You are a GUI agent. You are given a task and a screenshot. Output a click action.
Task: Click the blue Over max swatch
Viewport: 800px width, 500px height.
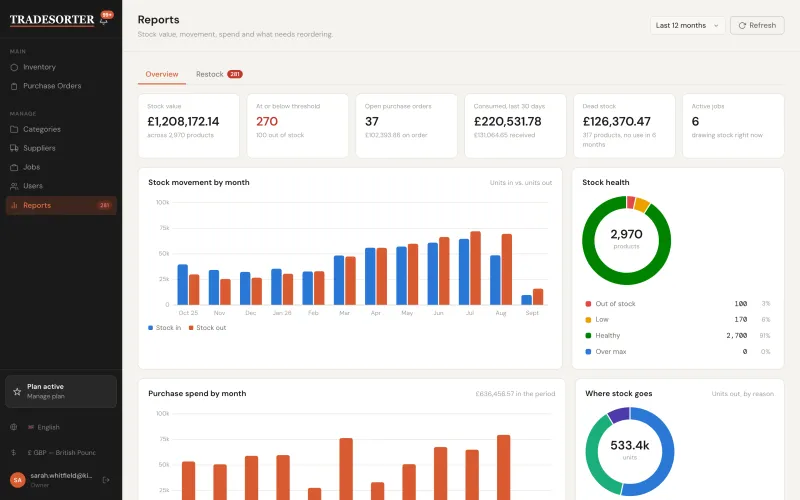588,352
